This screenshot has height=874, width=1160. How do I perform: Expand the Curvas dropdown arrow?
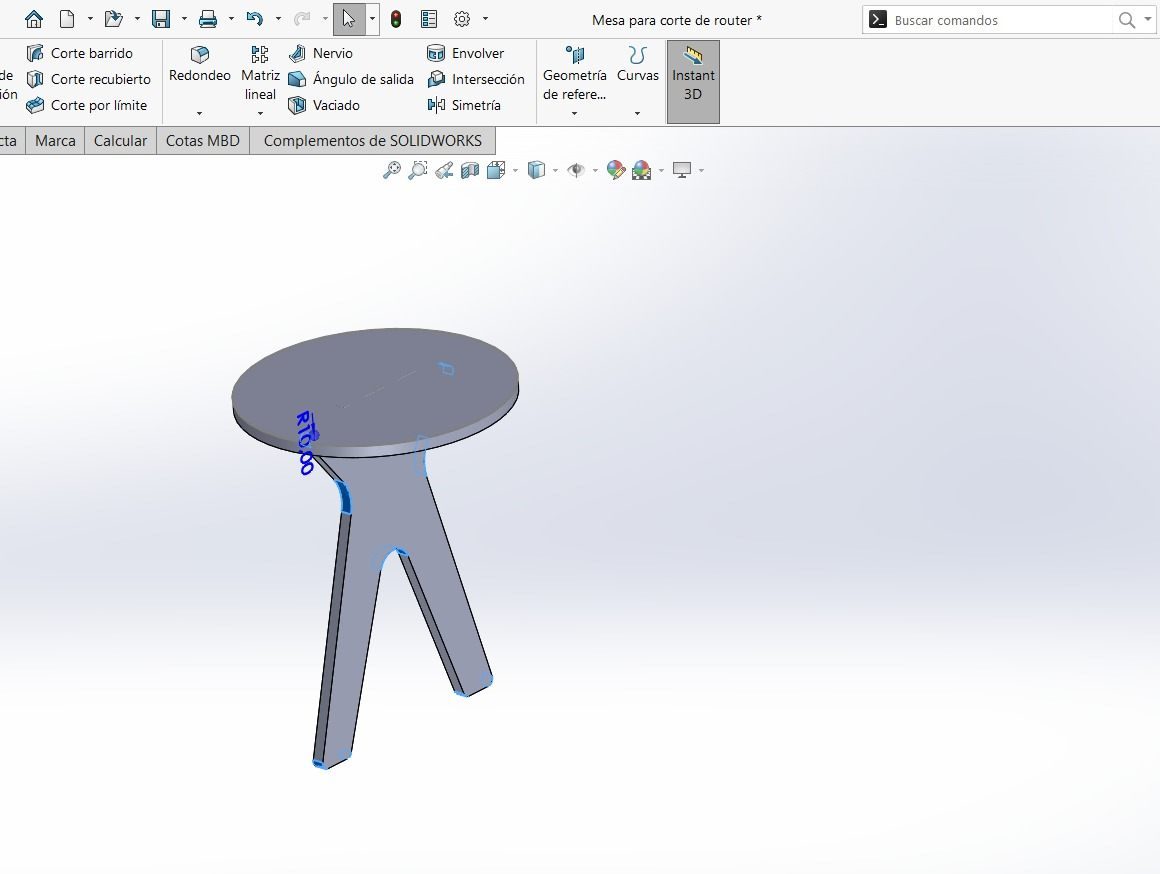tap(638, 113)
